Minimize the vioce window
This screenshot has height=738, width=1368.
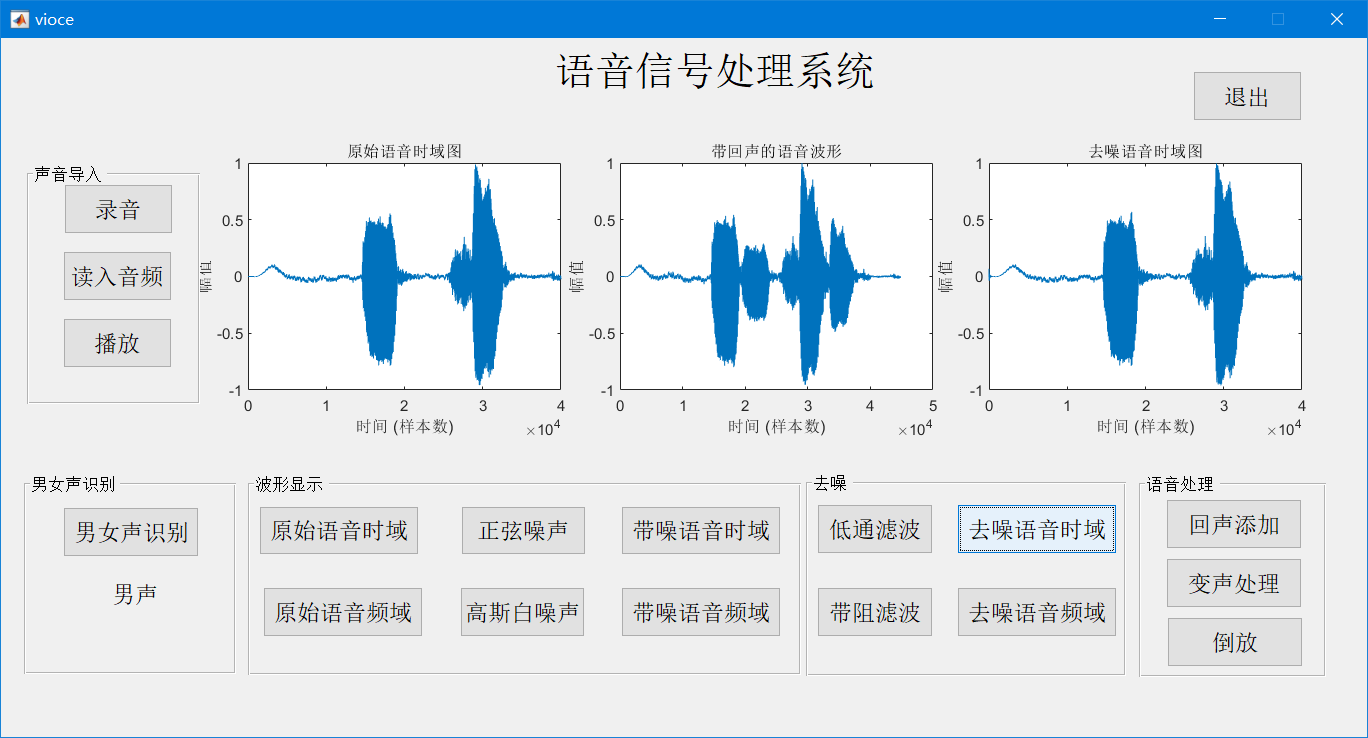coord(1219,19)
